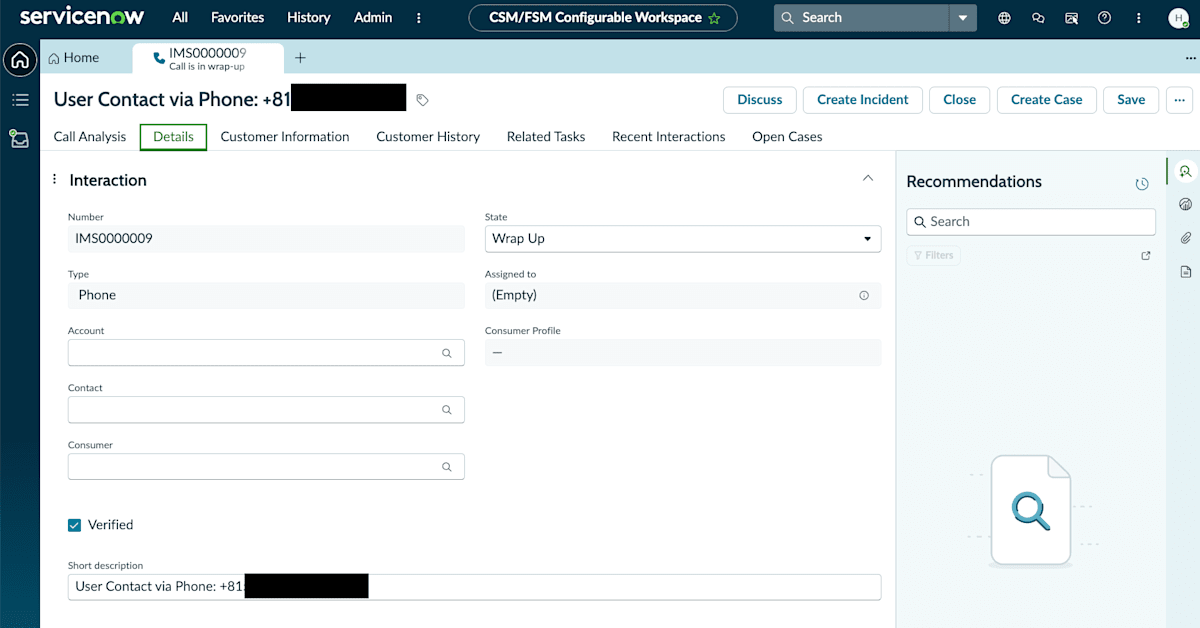This screenshot has height=628, width=1200.
Task: Open more record actions ellipsis beside Save
Action: (1180, 100)
